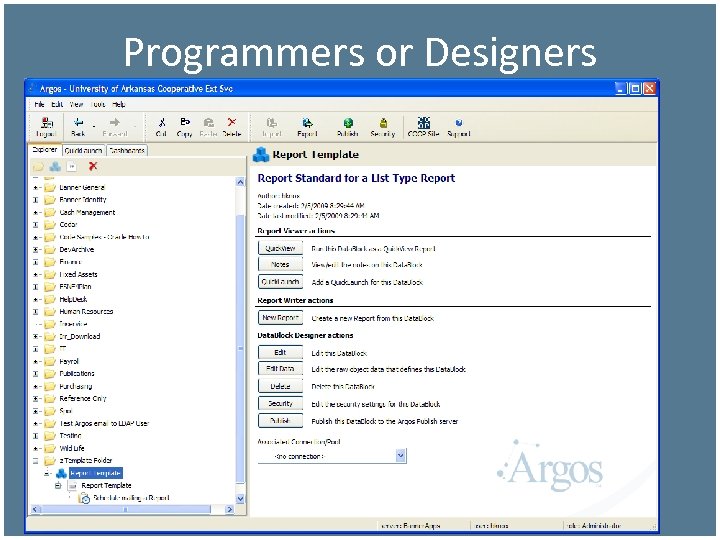Expand the DevArchive folder node
Screen dimensions: 720x540
click(36, 249)
